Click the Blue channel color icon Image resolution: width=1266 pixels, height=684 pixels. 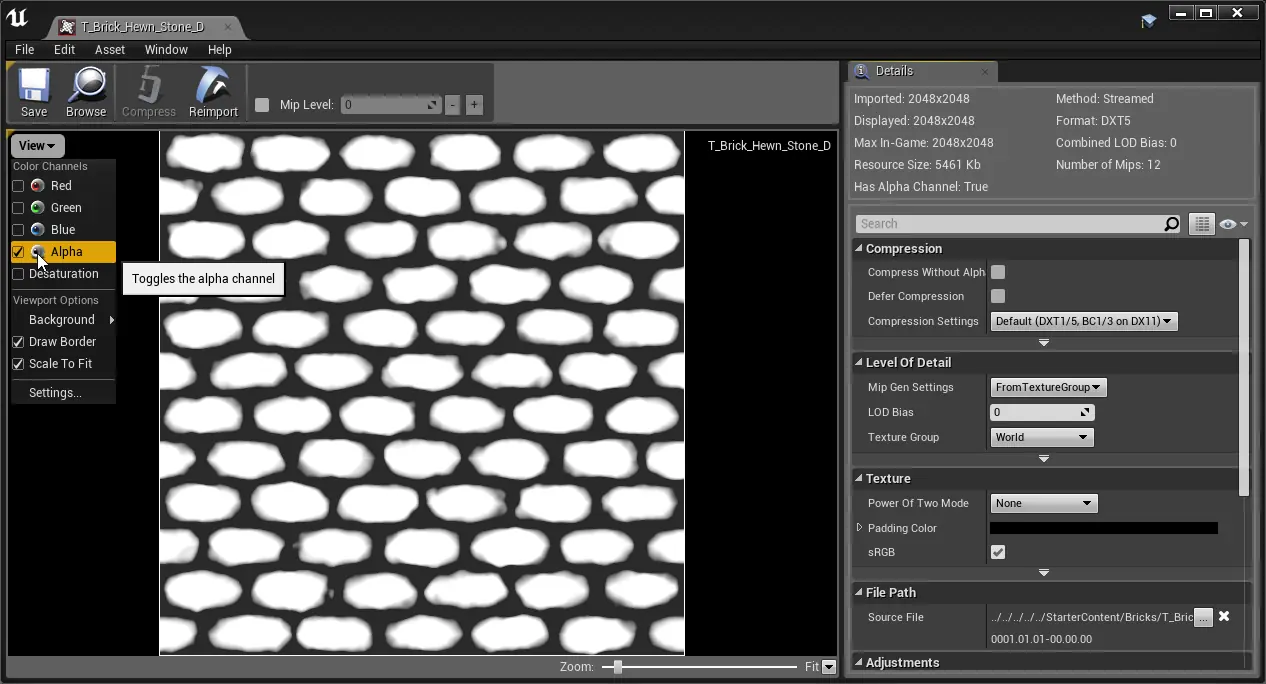(x=37, y=230)
